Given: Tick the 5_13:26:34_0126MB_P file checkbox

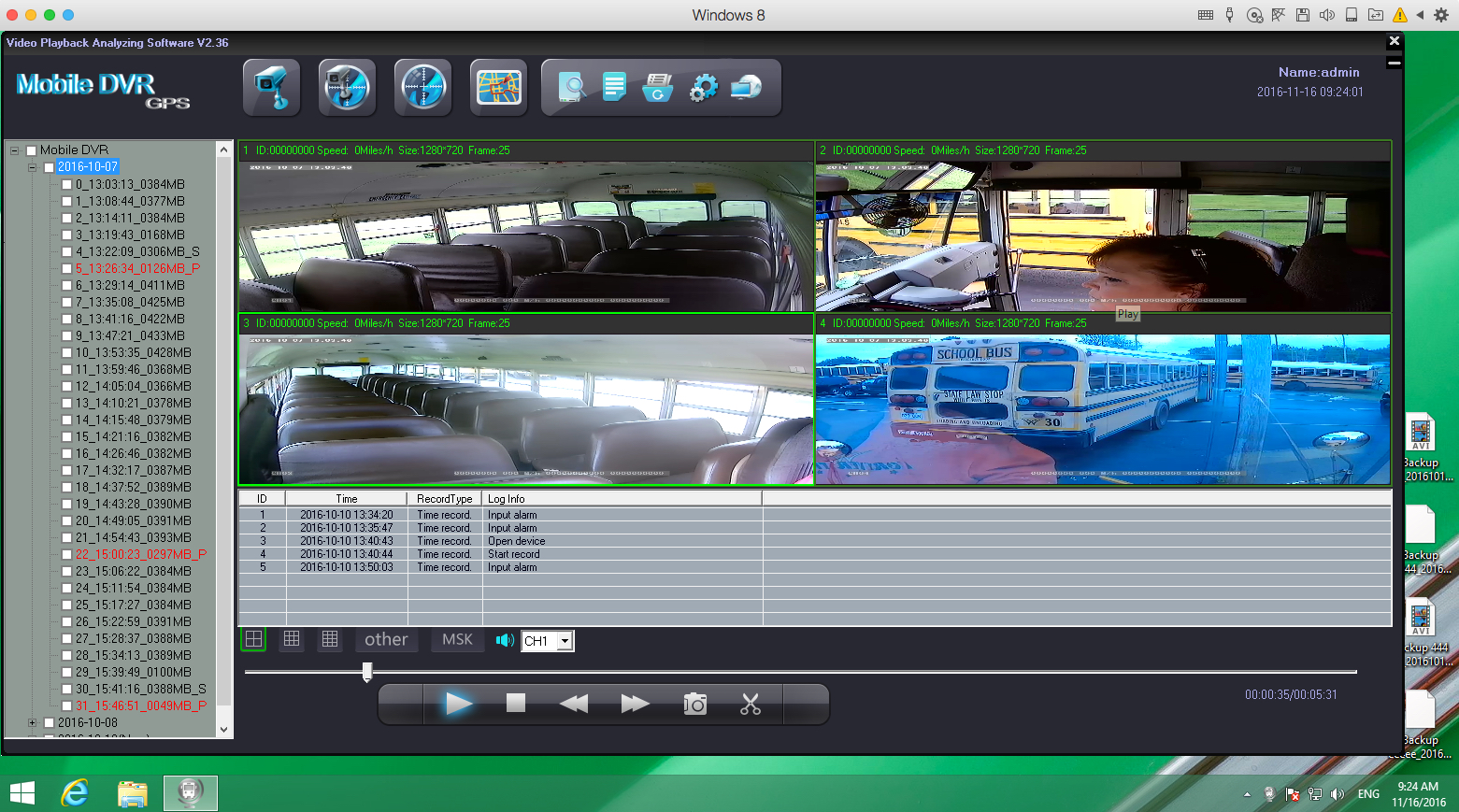Looking at the screenshot, I should click(67, 269).
